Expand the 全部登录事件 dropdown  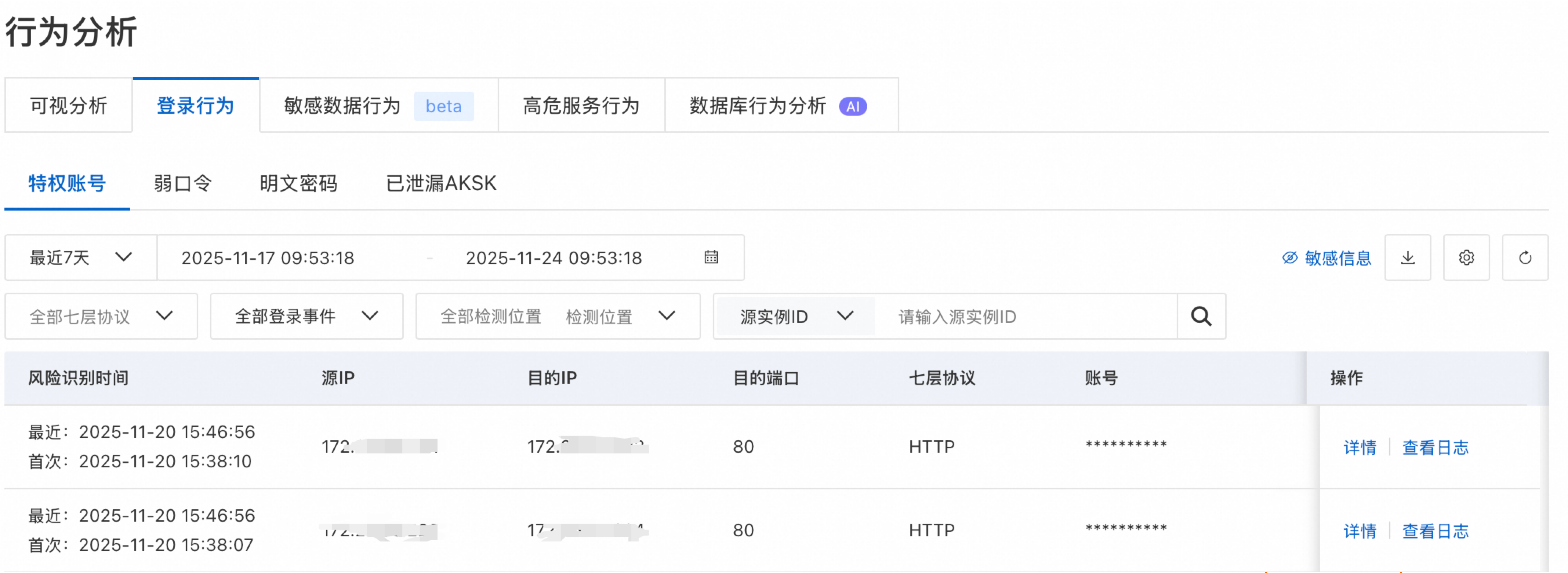tap(306, 316)
